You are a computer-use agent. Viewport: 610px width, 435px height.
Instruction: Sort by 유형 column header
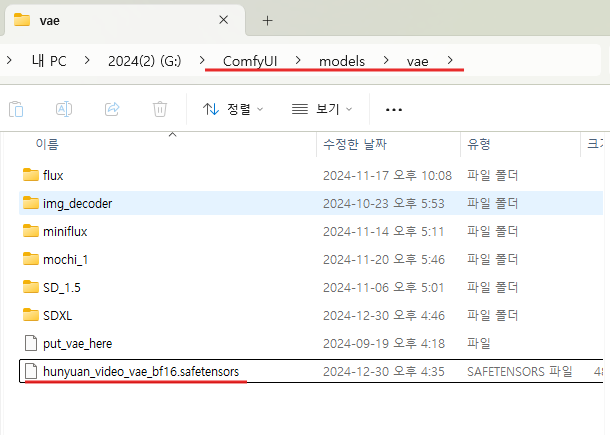tap(479, 144)
